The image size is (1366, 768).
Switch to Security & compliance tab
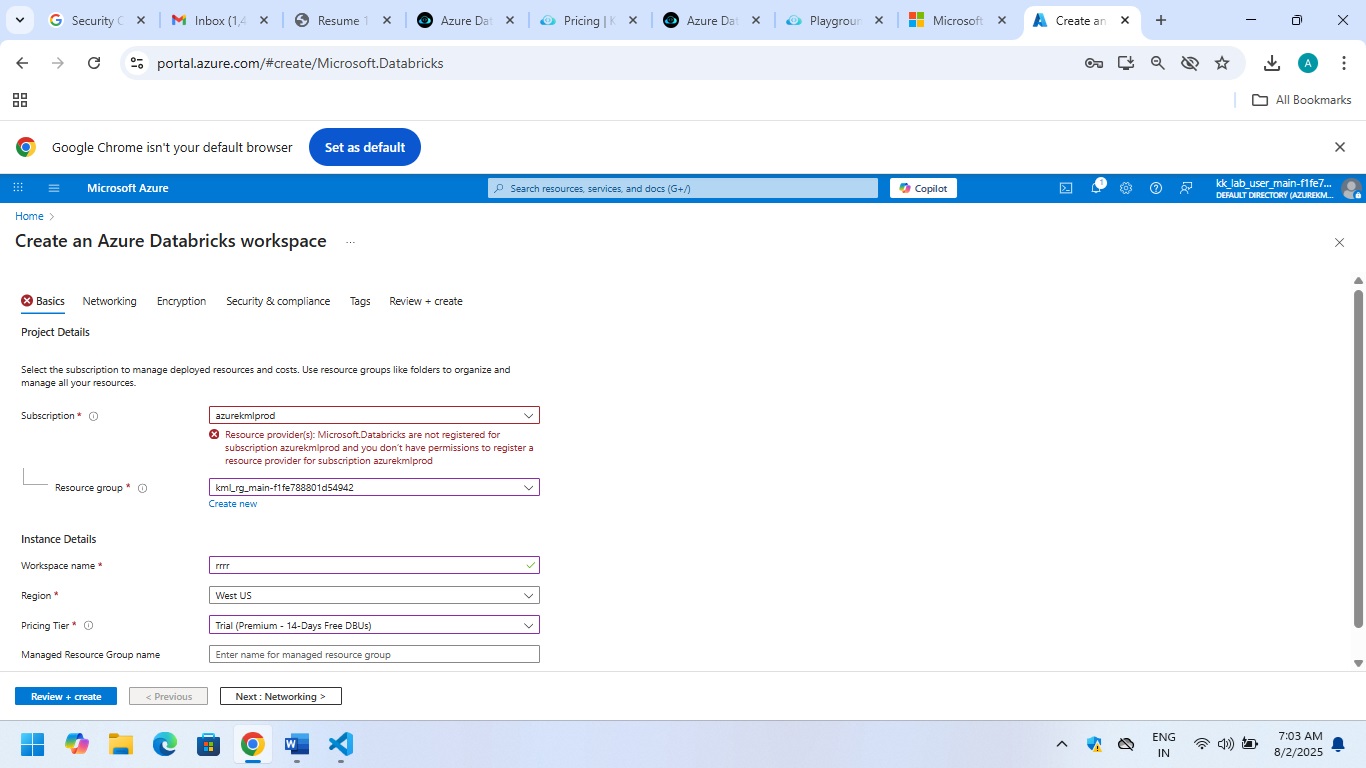278,301
